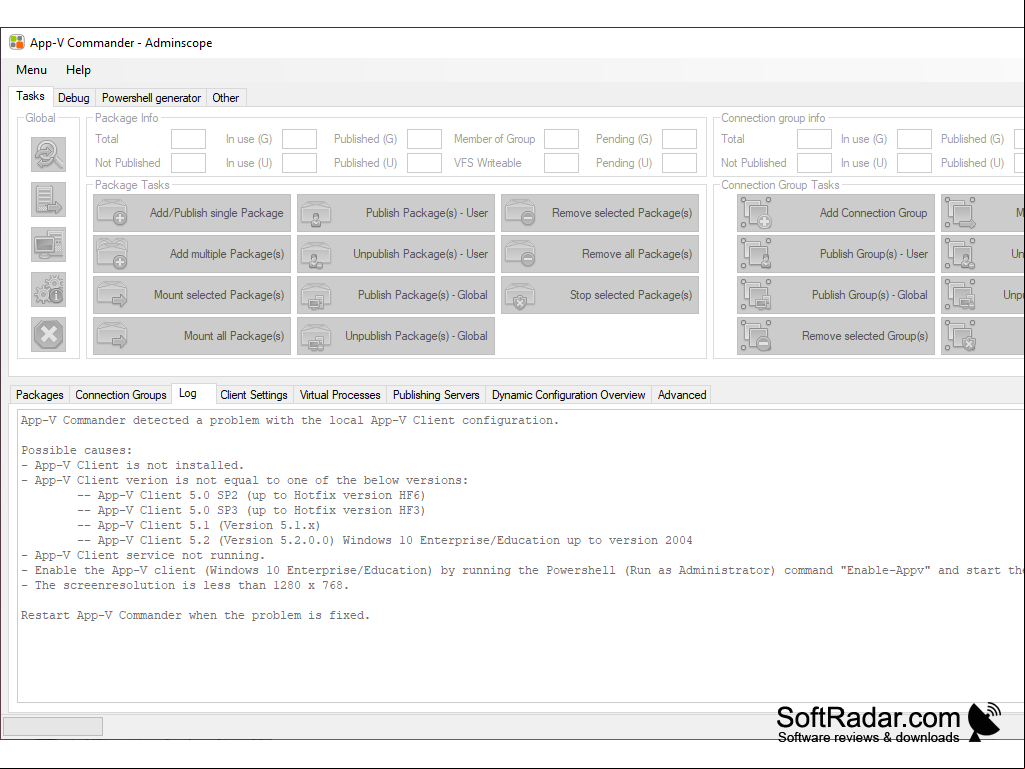The image size is (1025, 769).
Task: Click Remove all Package(s)
Action: point(599,254)
